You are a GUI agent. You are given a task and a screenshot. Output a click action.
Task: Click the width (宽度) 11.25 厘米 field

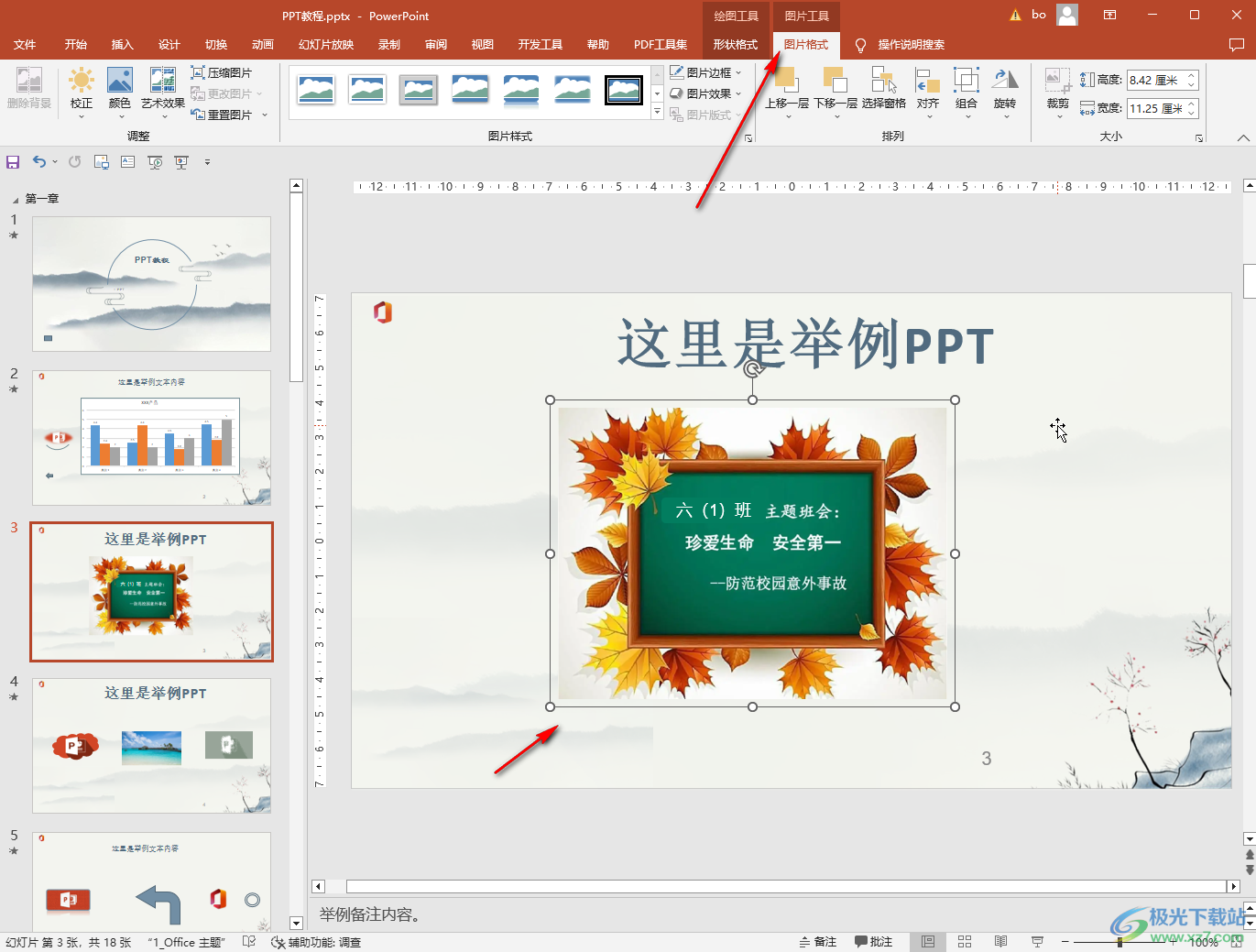(1162, 108)
